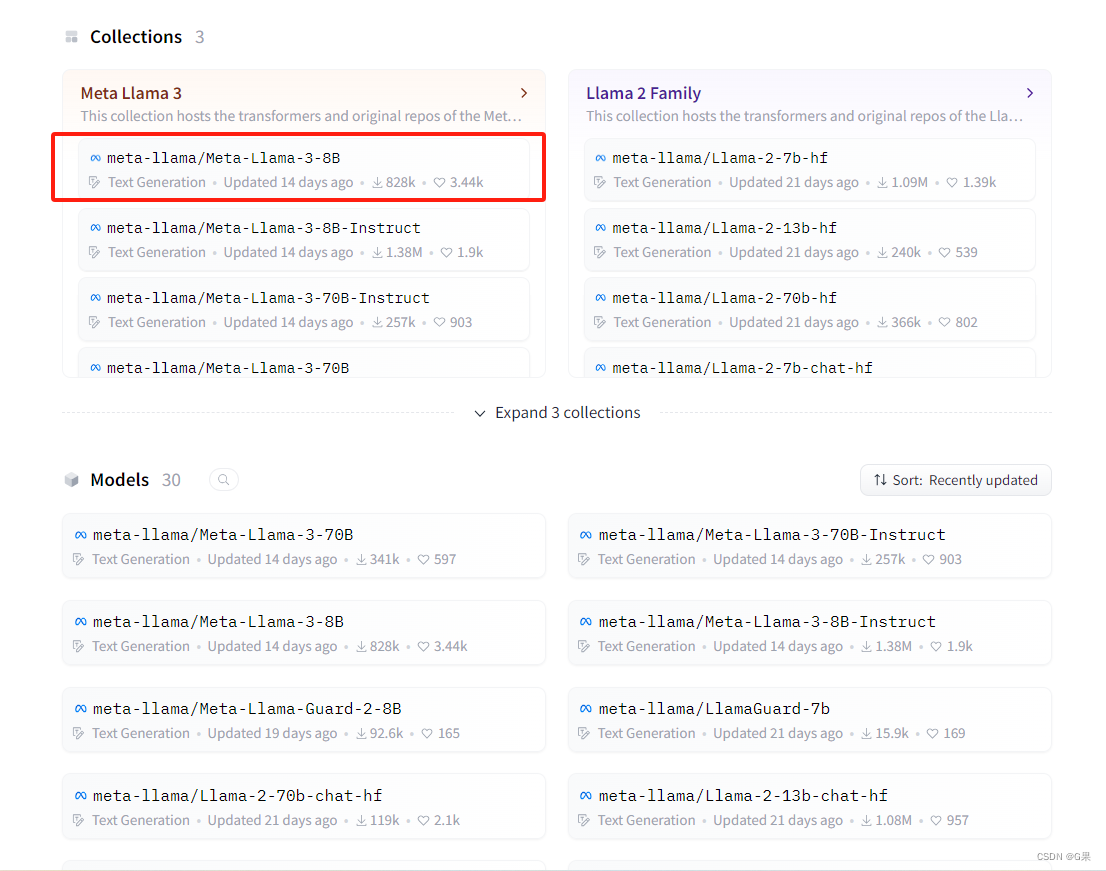Open Llama-2-7b-hf in the Llama 2 Family collection
The image size is (1106, 871).
coord(810,169)
